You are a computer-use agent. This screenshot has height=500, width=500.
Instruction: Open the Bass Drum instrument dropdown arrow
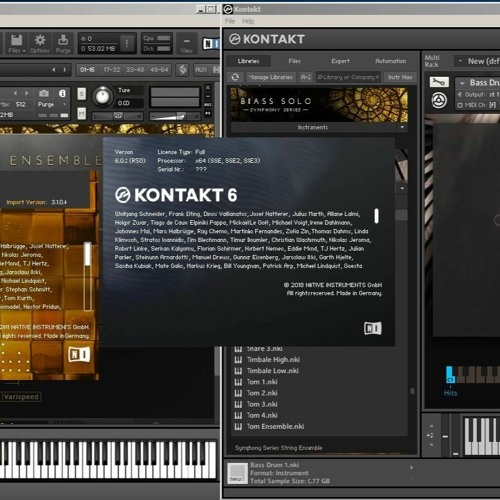pyautogui.click(x=462, y=83)
